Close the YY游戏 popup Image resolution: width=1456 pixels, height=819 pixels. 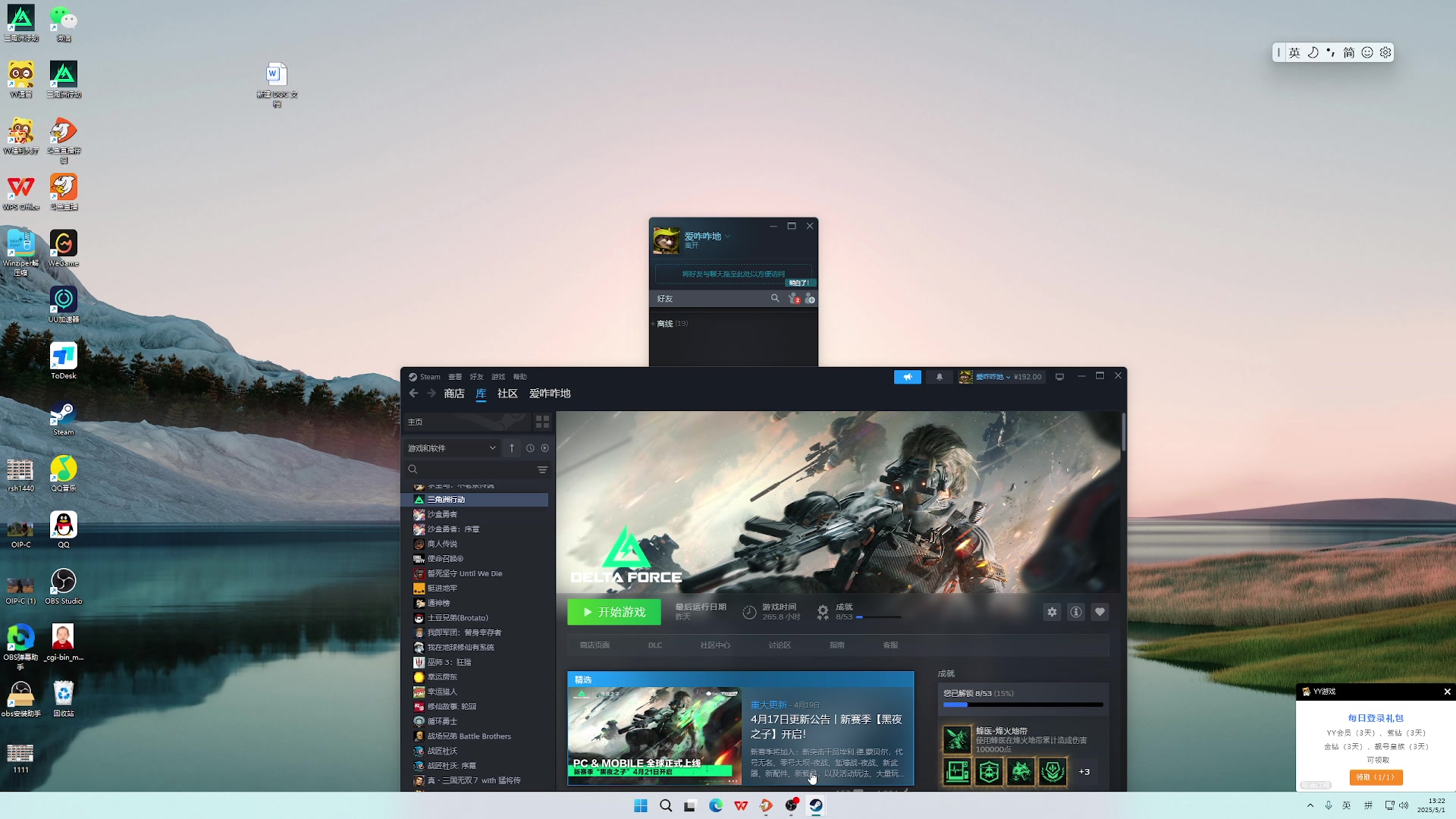[x=1447, y=692]
